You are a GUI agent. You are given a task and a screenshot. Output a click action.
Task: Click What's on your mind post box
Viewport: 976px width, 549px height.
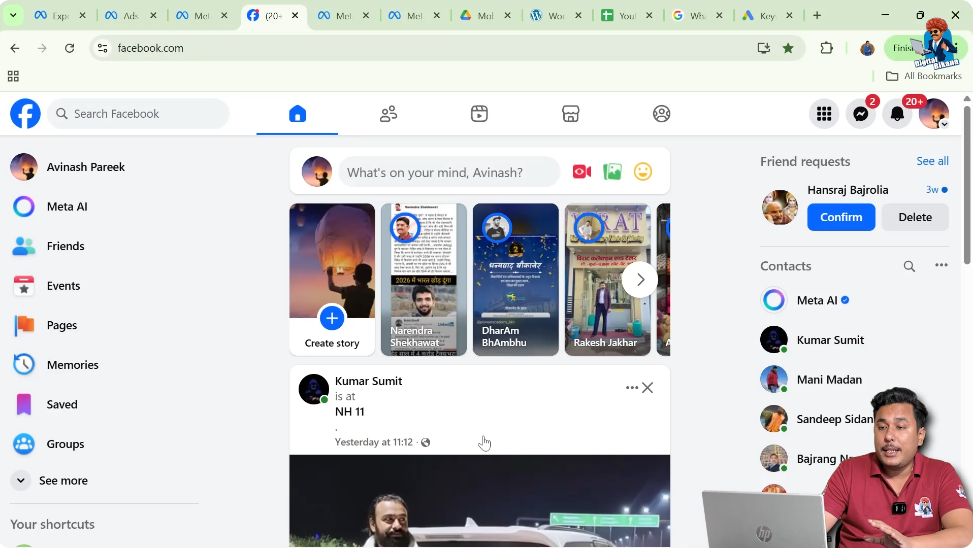click(x=449, y=172)
